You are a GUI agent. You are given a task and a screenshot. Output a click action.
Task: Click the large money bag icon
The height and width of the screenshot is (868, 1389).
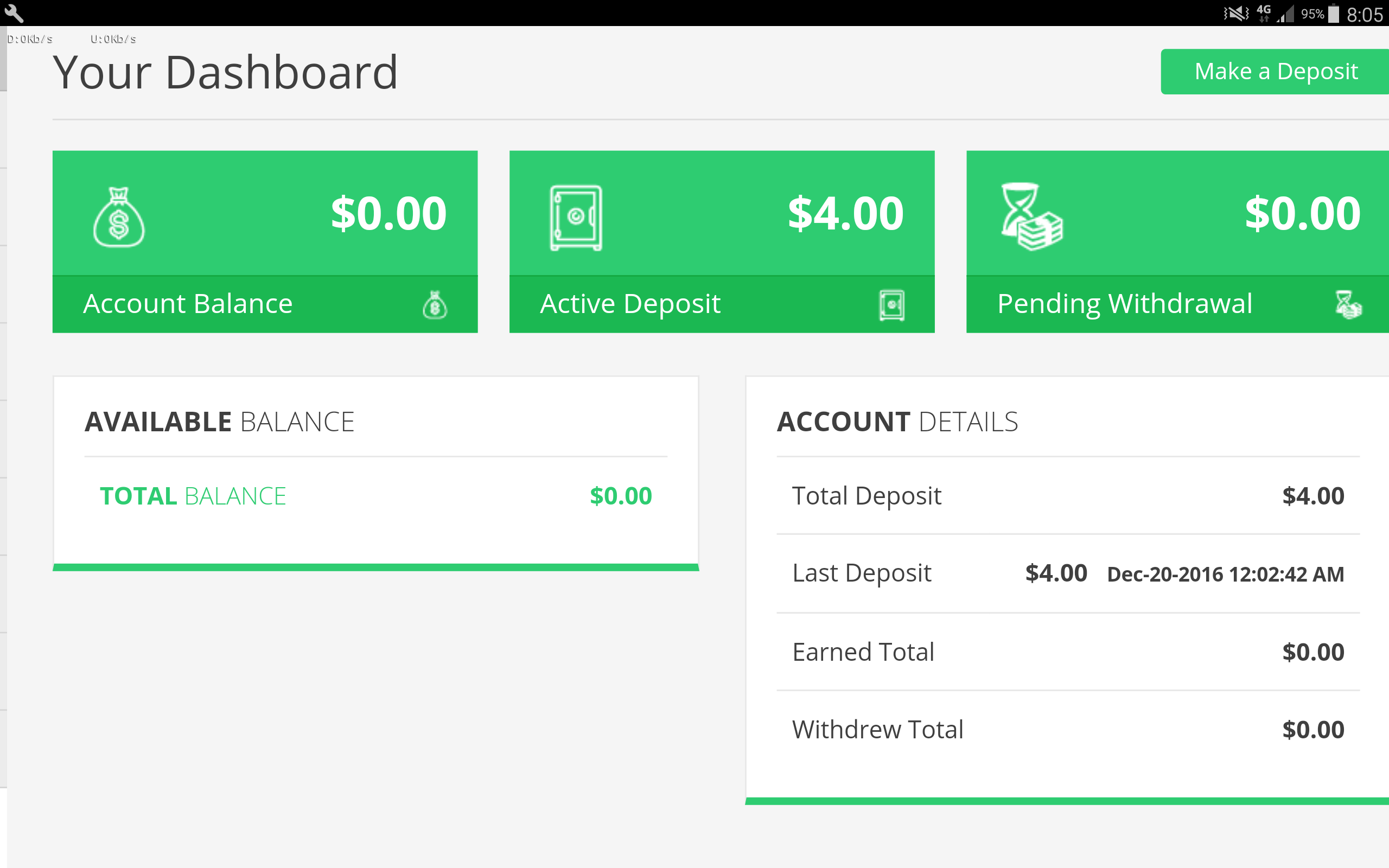pyautogui.click(x=119, y=217)
